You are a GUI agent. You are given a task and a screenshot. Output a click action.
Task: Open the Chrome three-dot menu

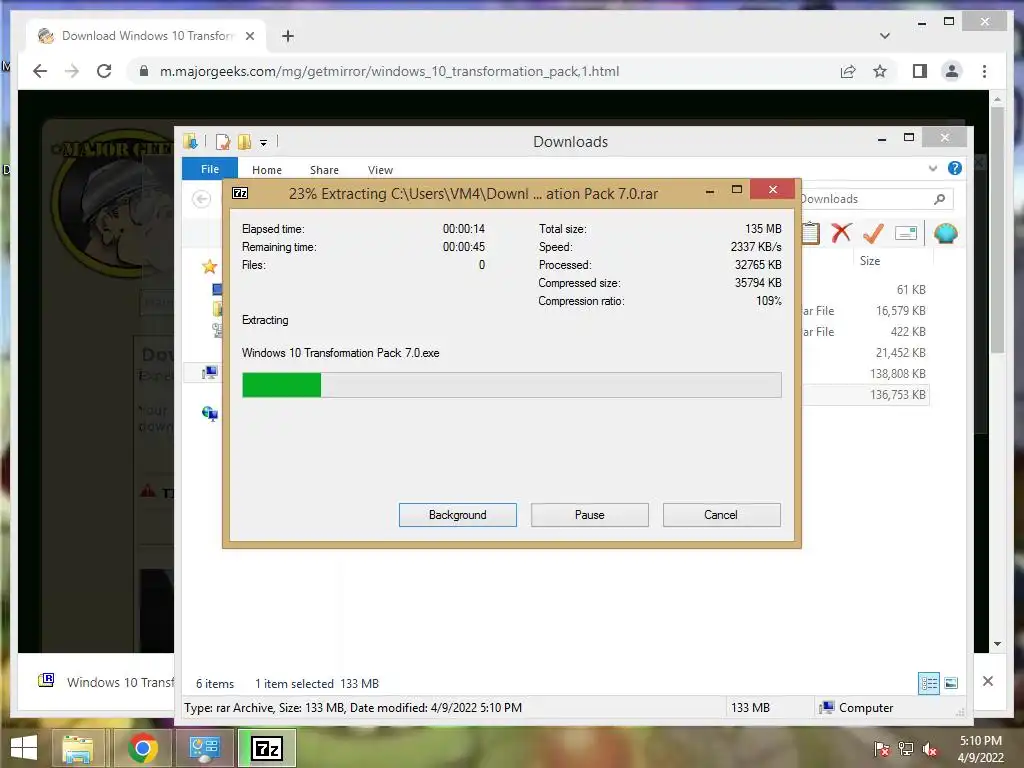pos(984,71)
